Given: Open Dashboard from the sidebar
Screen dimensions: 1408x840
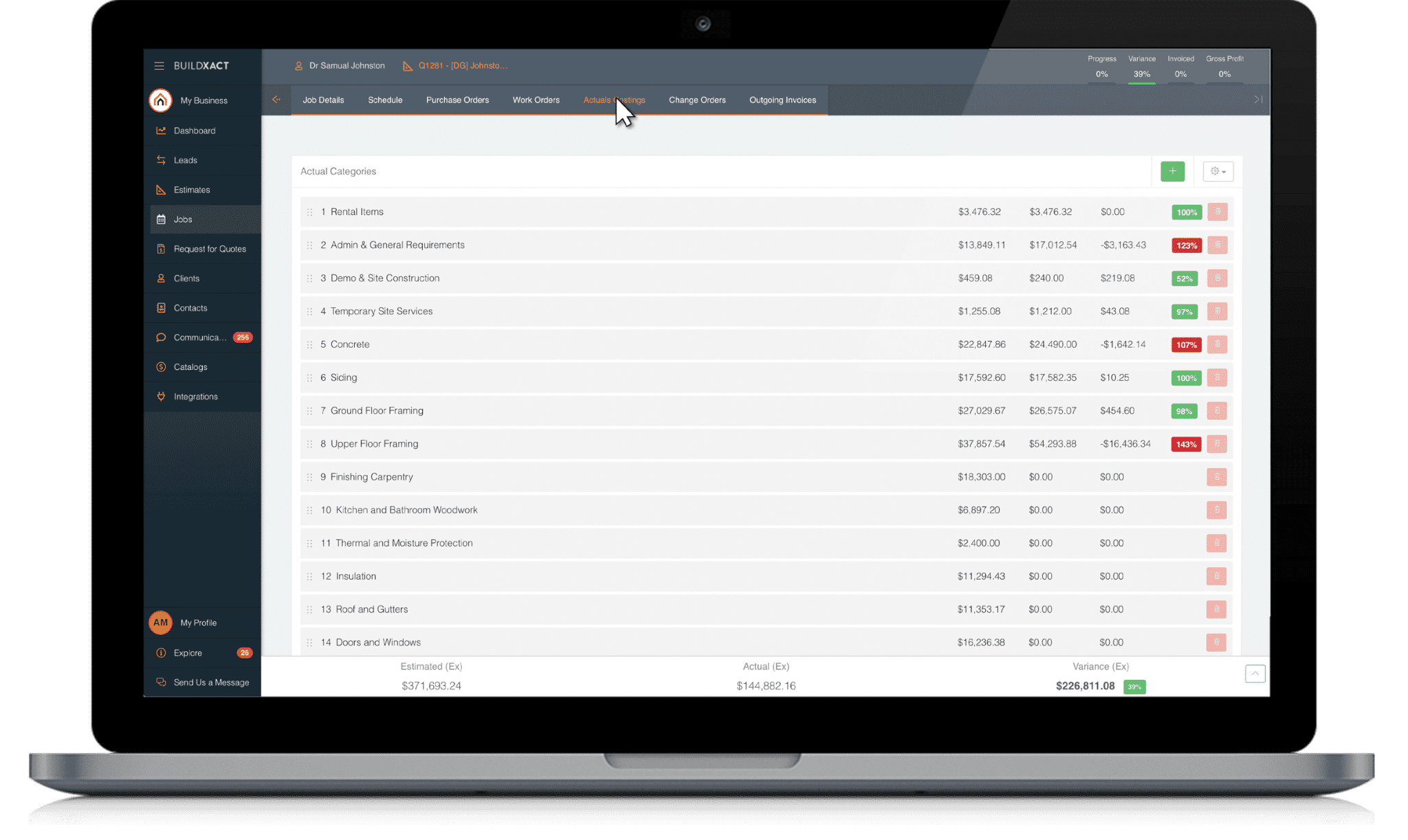Looking at the screenshot, I should coord(194,131).
